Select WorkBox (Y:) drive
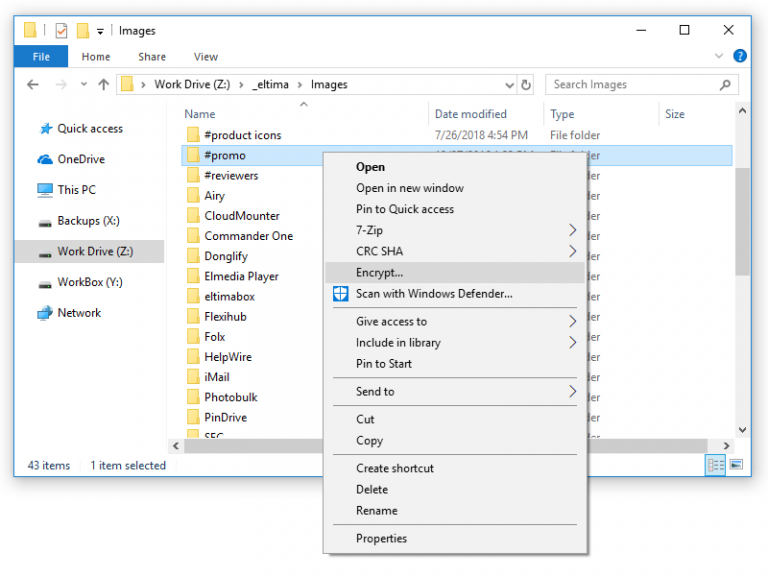Image resolution: width=768 pixels, height=576 pixels. [x=90, y=282]
